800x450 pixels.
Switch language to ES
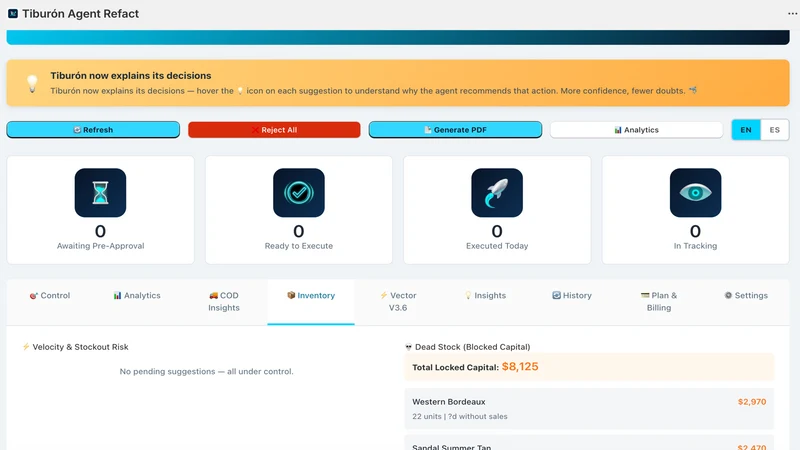774,130
